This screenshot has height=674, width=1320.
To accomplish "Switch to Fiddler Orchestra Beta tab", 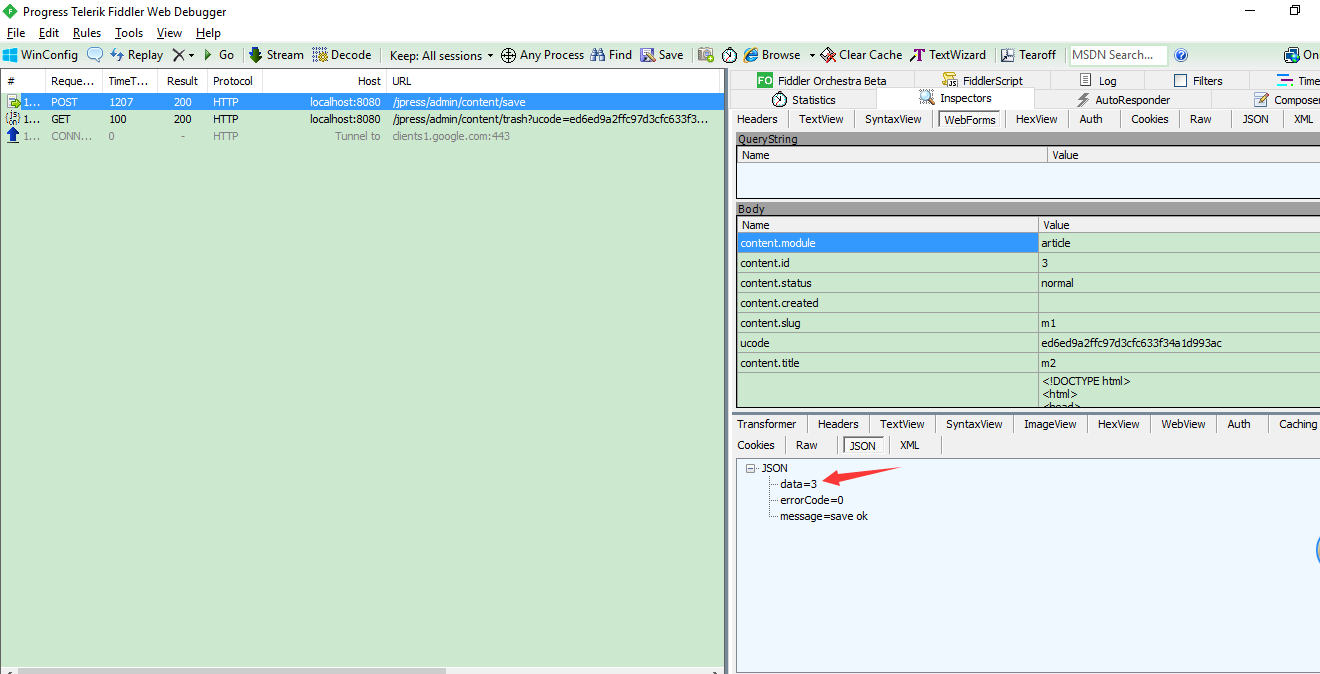I will 821,80.
